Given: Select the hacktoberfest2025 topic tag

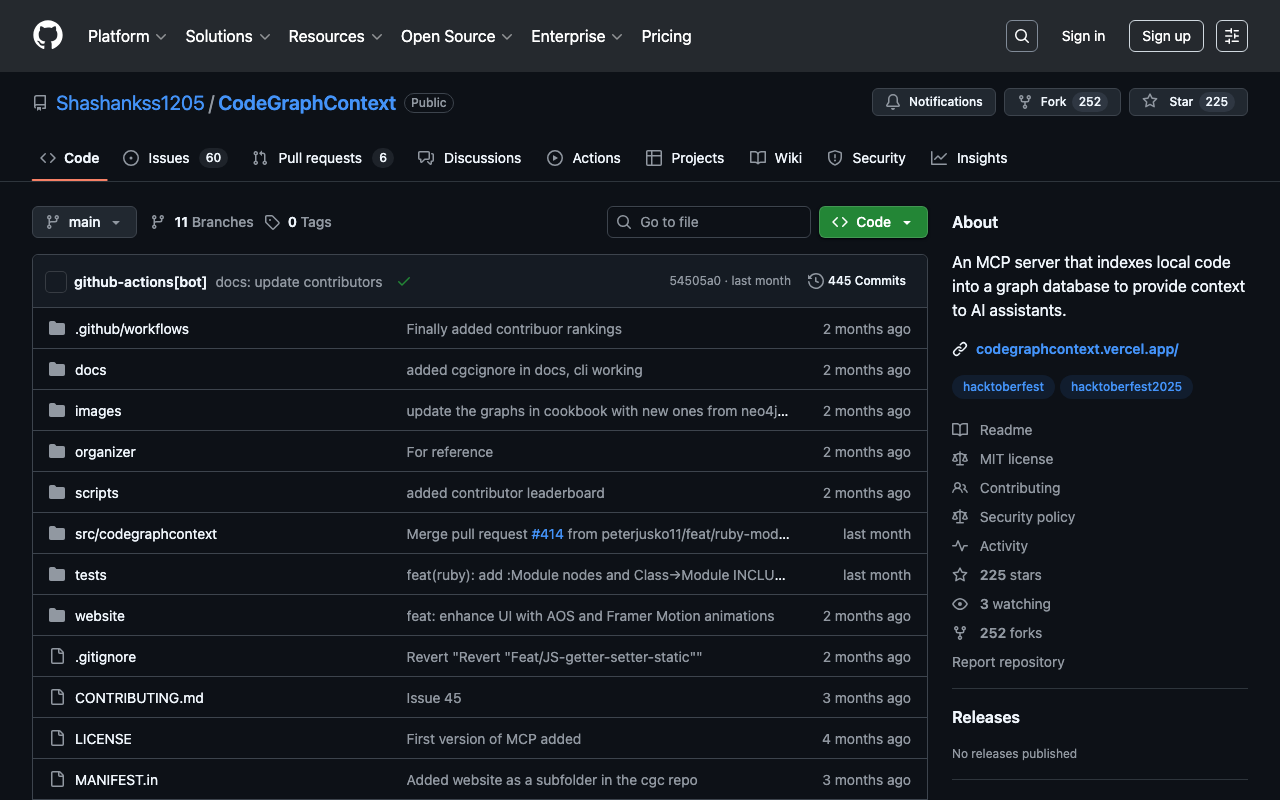Looking at the screenshot, I should tap(1126, 387).
